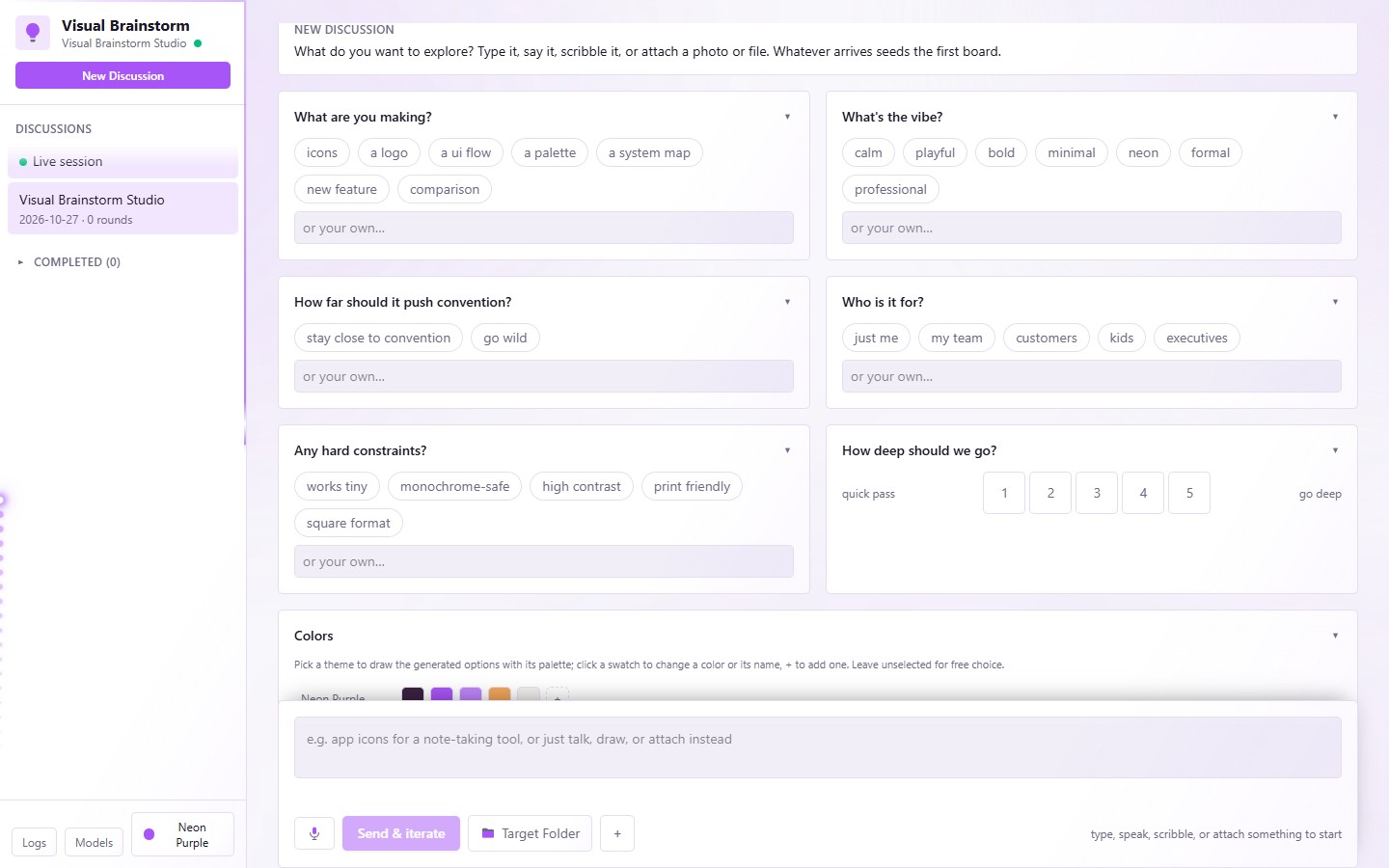Click the lightbulb app logo
The height and width of the screenshot is (868, 1389).
[x=33, y=33]
